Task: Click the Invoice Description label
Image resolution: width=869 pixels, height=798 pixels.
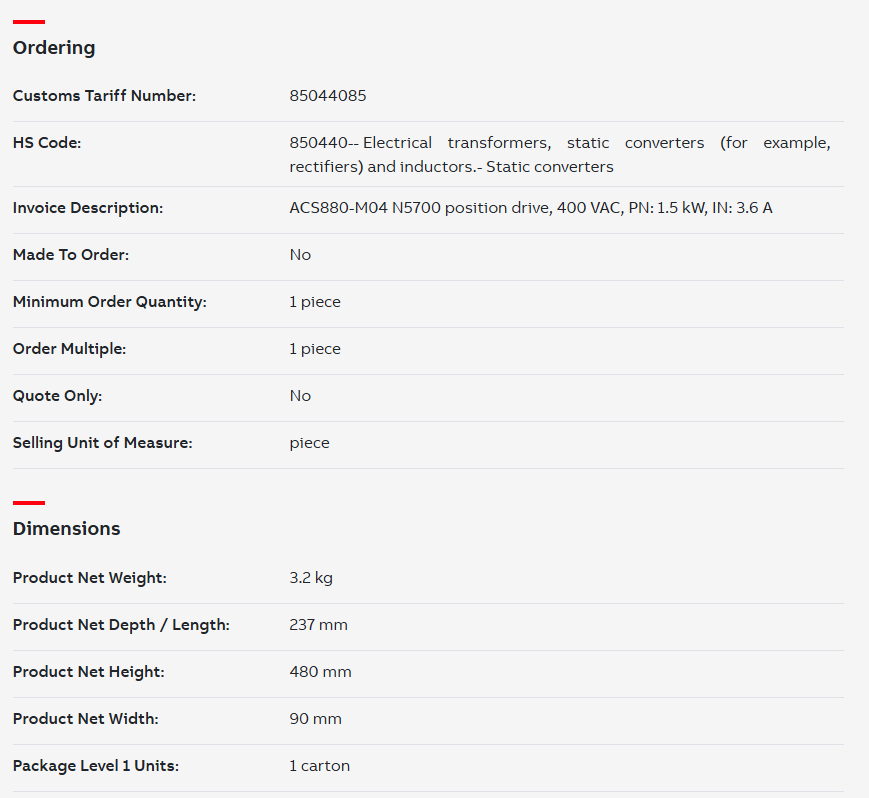Action: (x=88, y=208)
